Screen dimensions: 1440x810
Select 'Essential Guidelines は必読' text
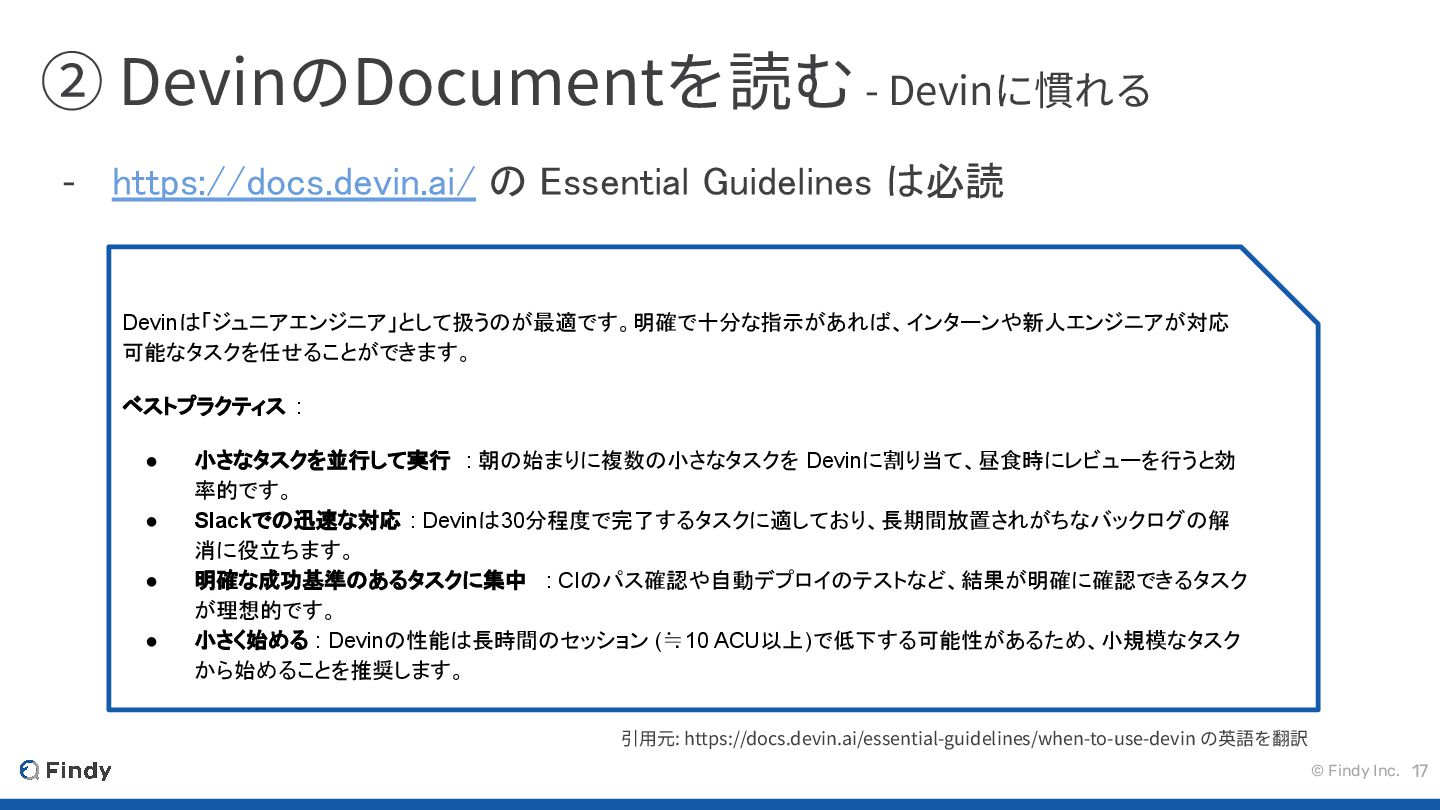(x=771, y=182)
